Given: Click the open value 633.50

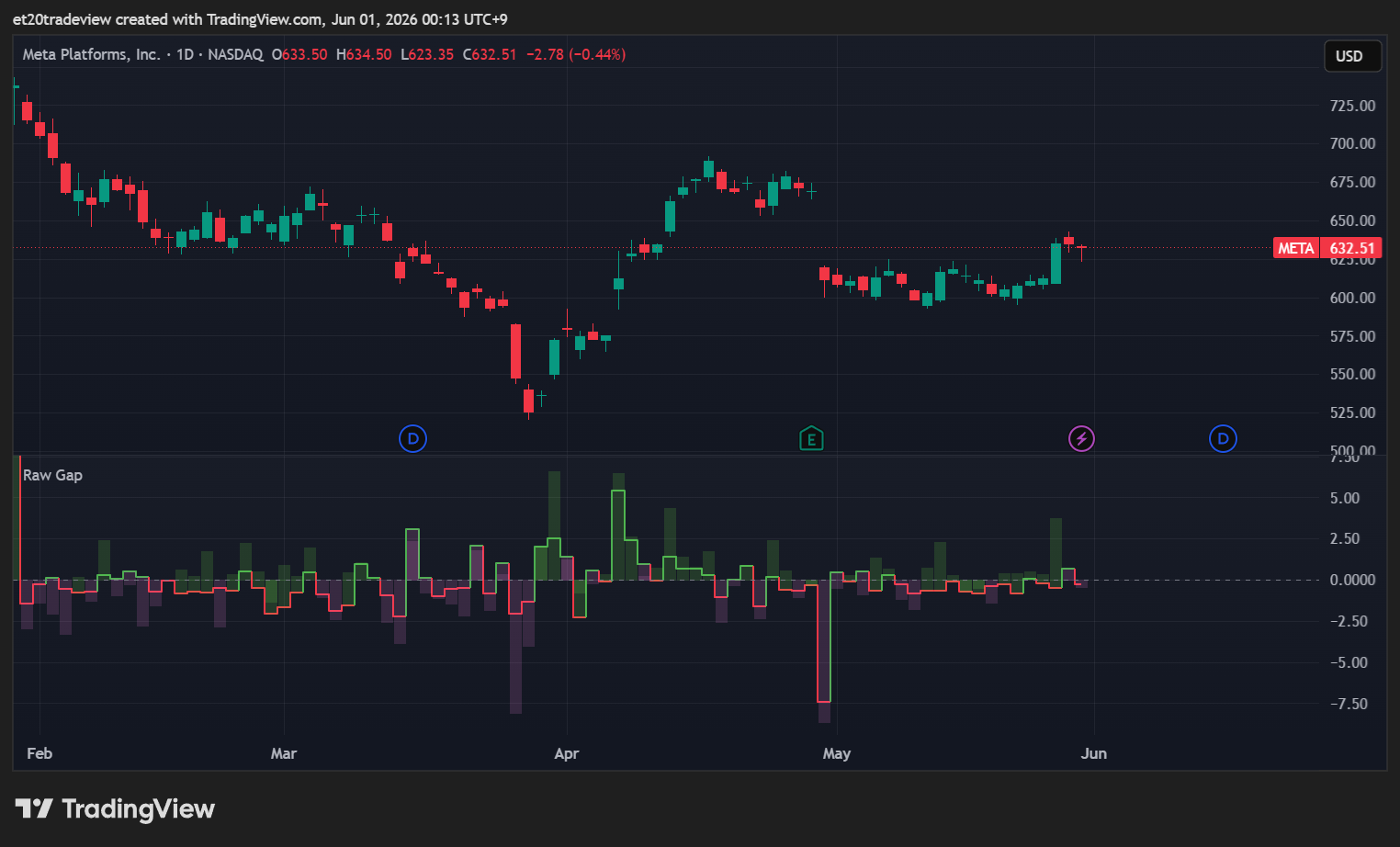Looking at the screenshot, I should (x=304, y=54).
